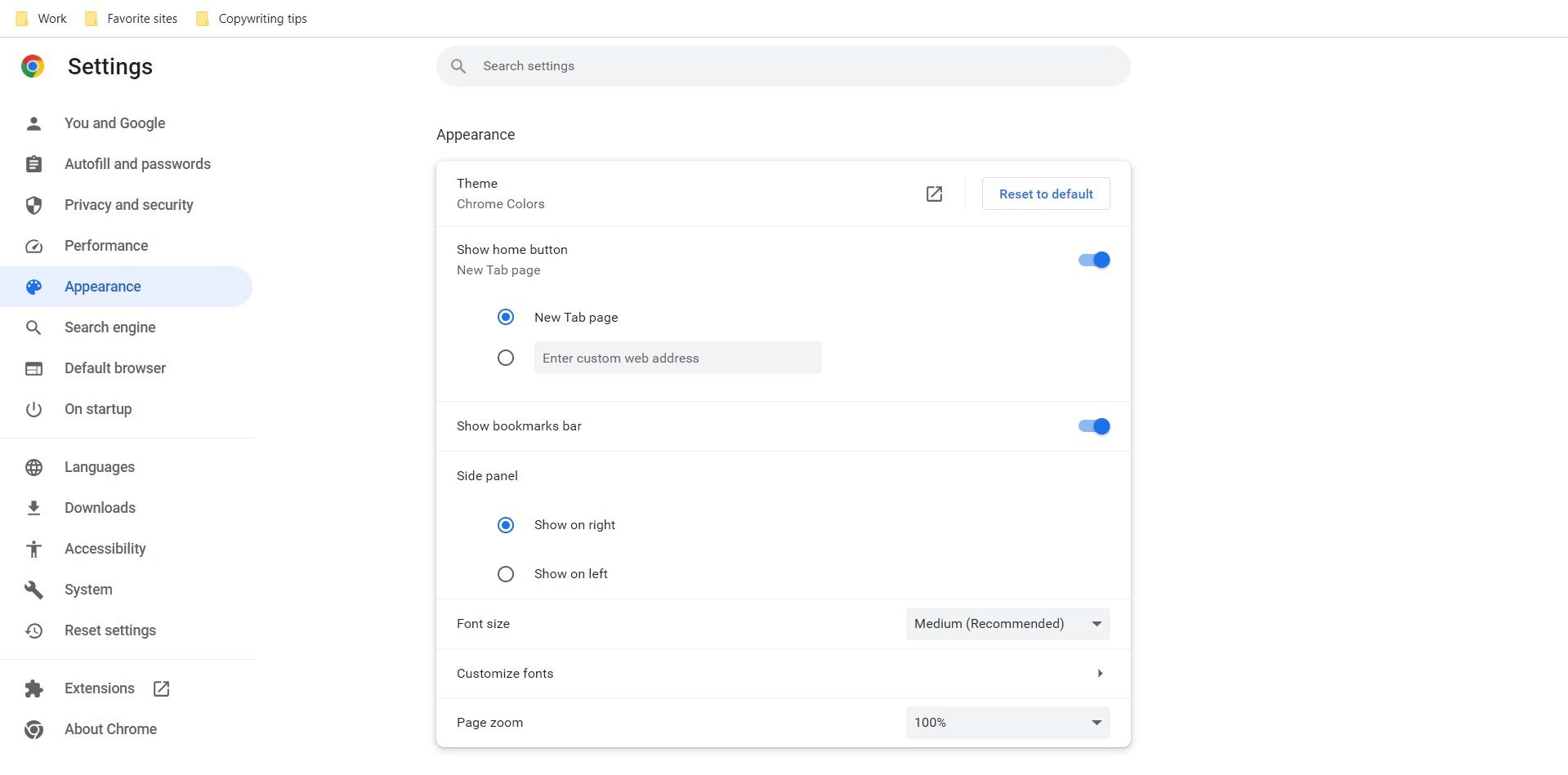Open Extensions in a new tab

(160, 688)
